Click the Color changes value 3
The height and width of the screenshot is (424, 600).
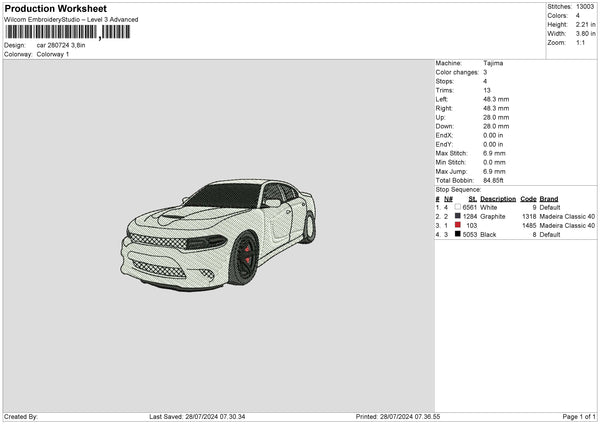[485, 72]
